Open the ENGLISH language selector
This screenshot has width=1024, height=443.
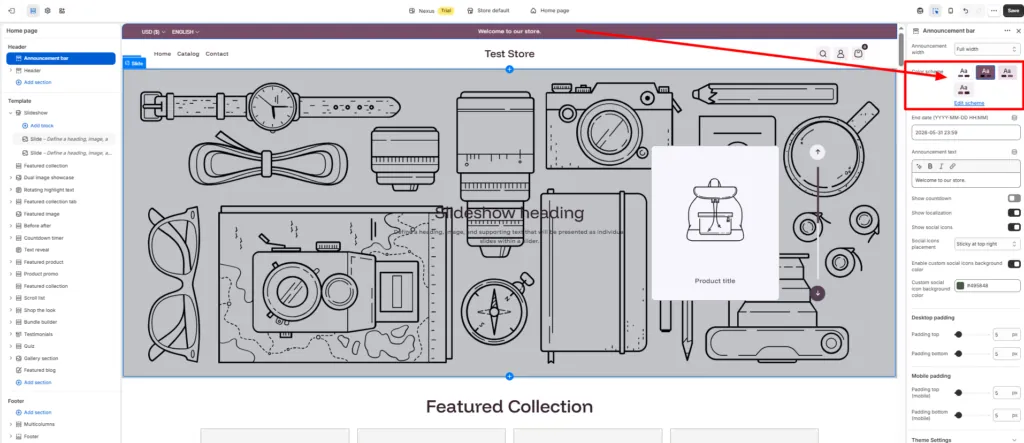(185, 31)
